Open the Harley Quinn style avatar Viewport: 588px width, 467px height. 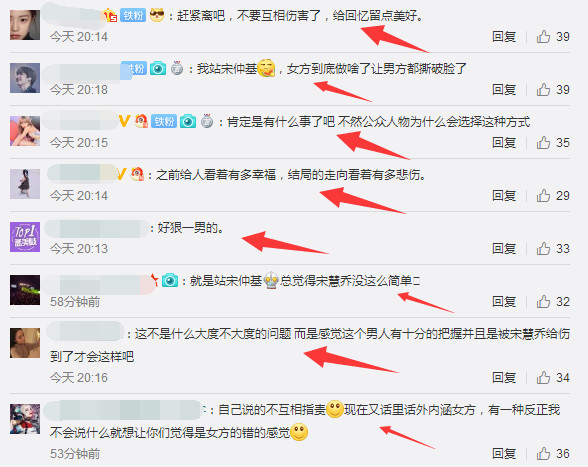25,419
